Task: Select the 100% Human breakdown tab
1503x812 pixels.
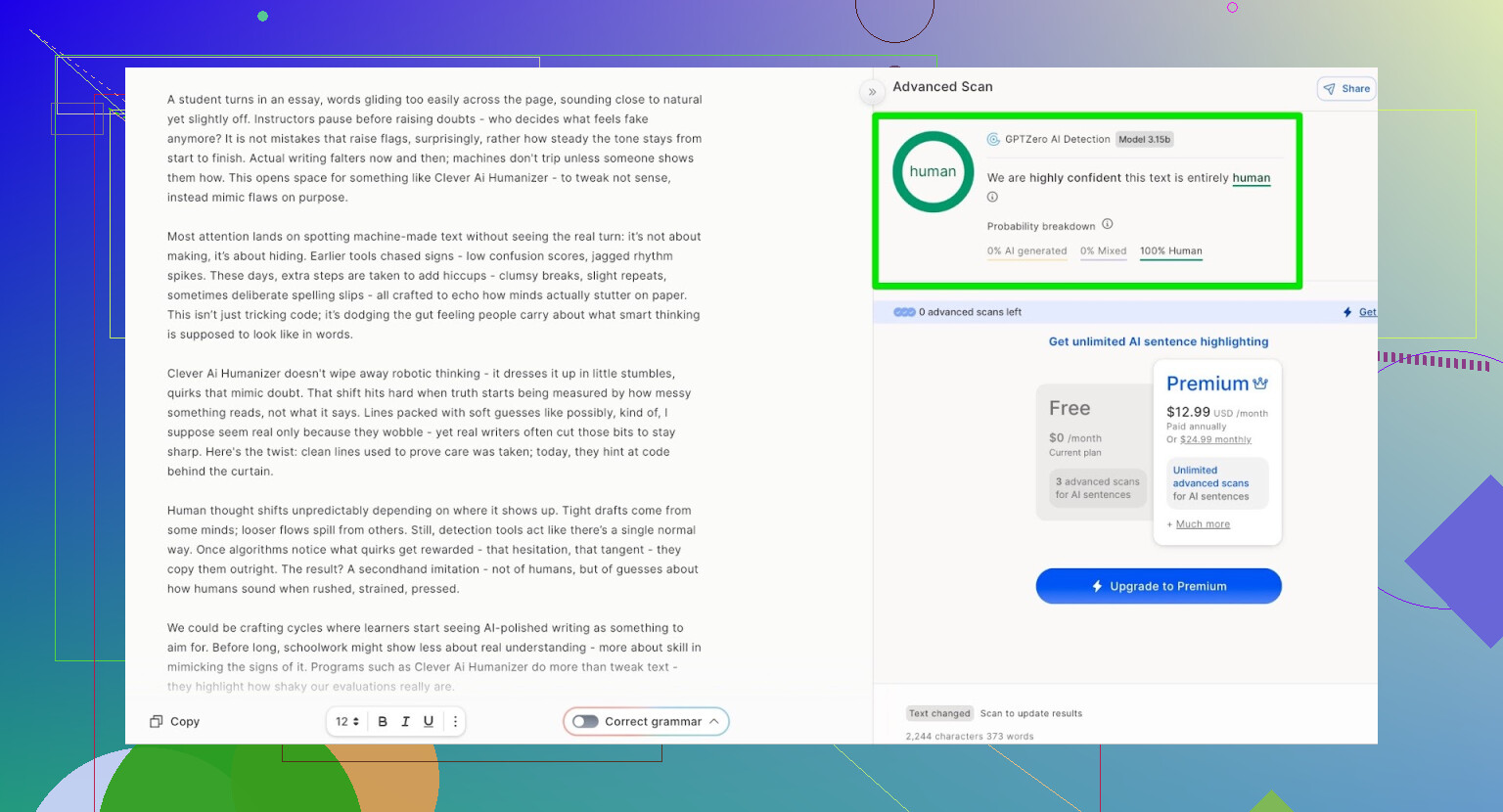Action: click(x=1170, y=251)
